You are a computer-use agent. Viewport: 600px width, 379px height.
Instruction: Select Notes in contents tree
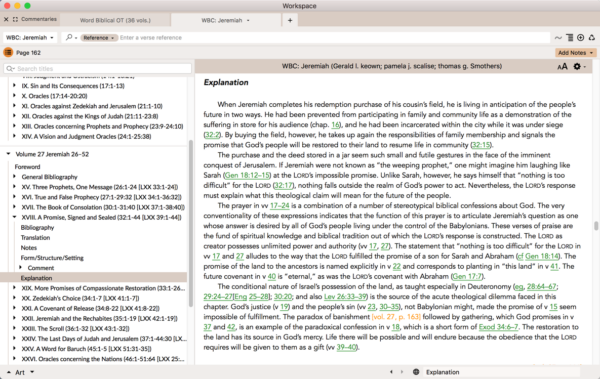29,248
